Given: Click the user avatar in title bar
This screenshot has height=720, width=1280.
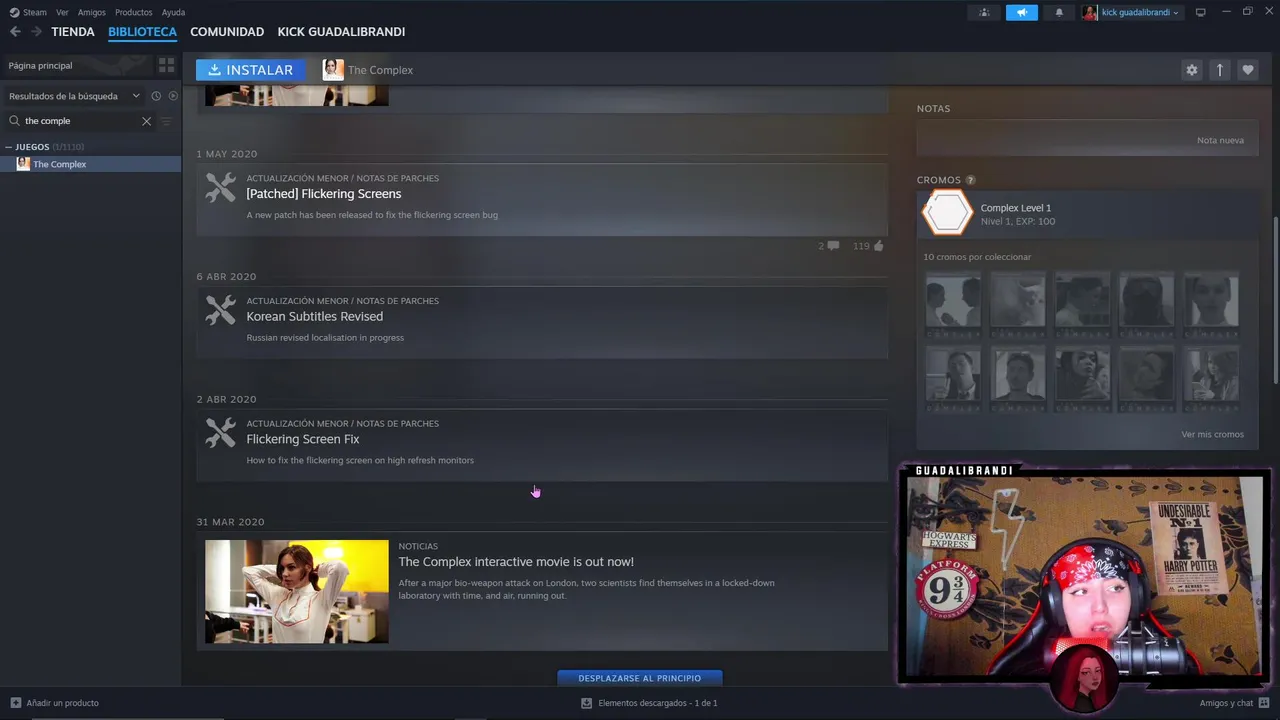Looking at the screenshot, I should (1089, 13).
